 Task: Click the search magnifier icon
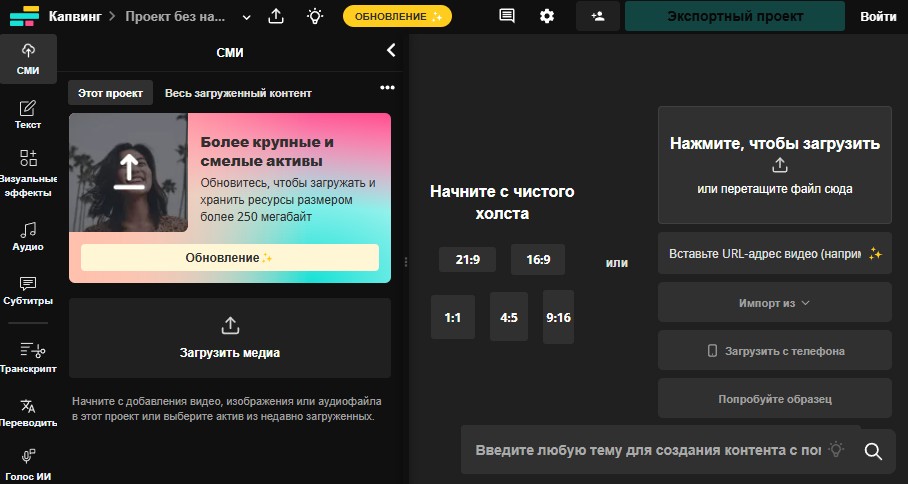[x=873, y=450]
